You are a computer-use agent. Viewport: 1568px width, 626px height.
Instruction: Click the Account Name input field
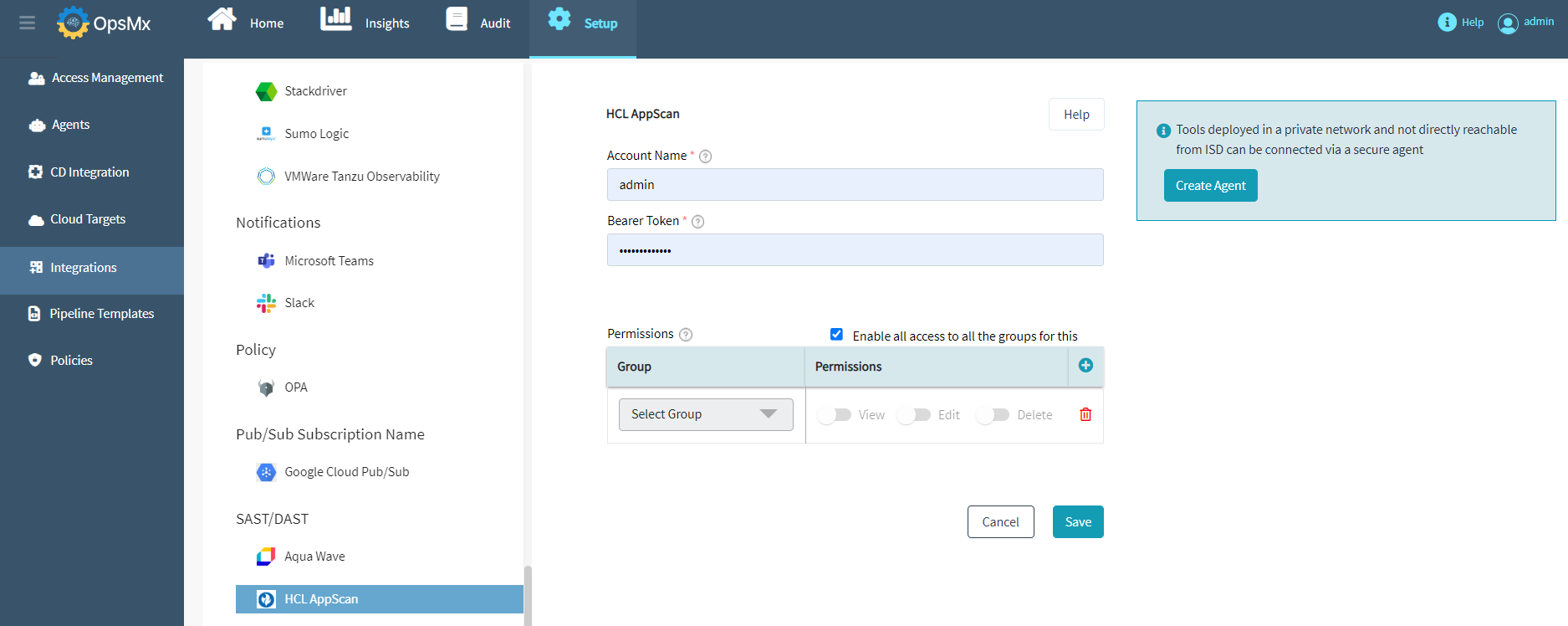pyautogui.click(x=855, y=185)
